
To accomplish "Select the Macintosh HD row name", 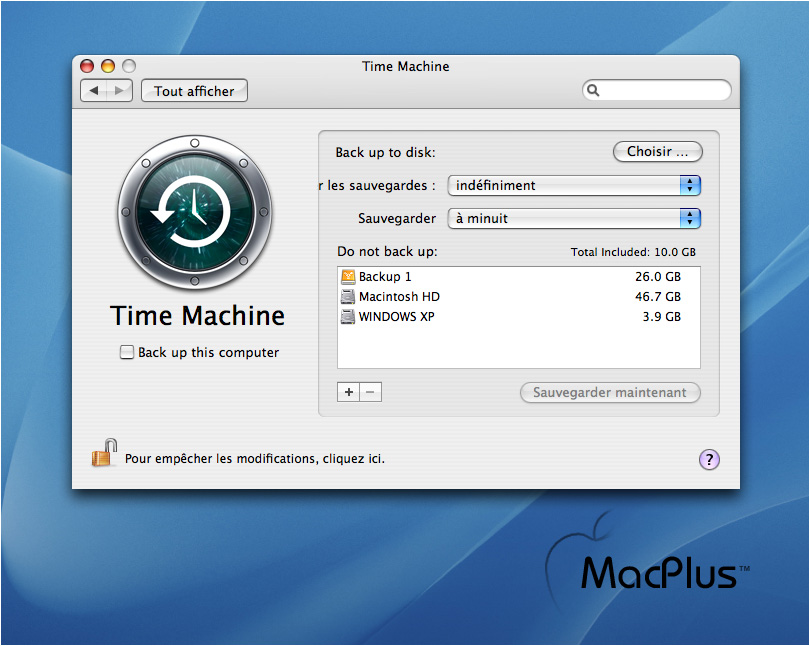I will (399, 297).
